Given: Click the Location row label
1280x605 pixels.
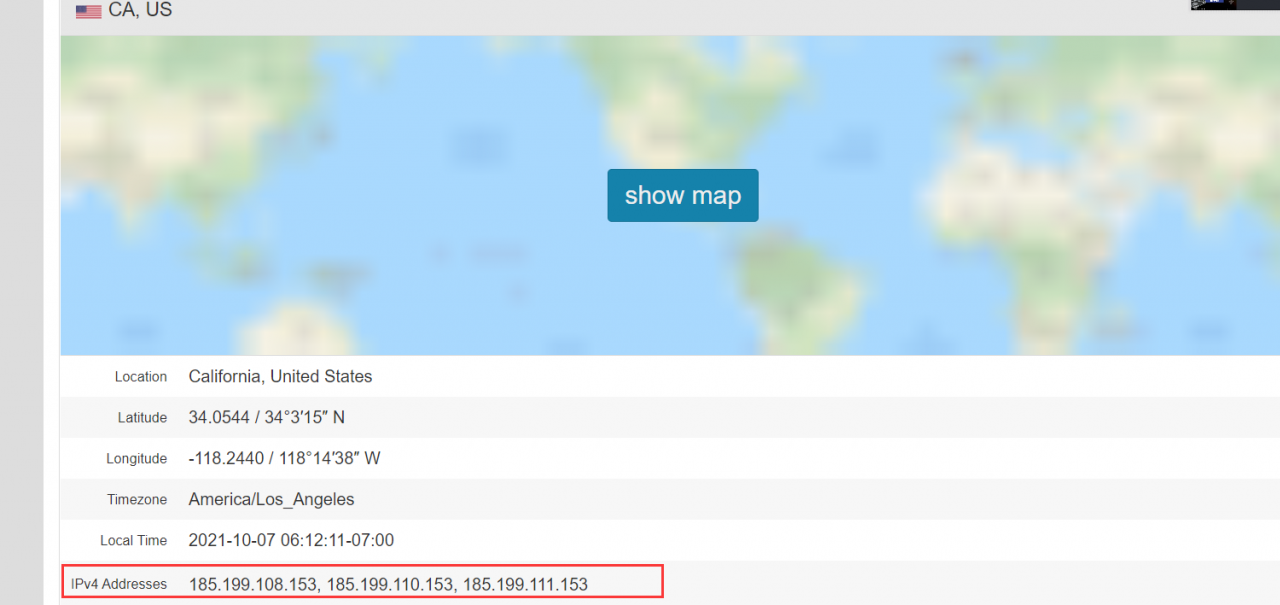Looking at the screenshot, I should (140, 377).
